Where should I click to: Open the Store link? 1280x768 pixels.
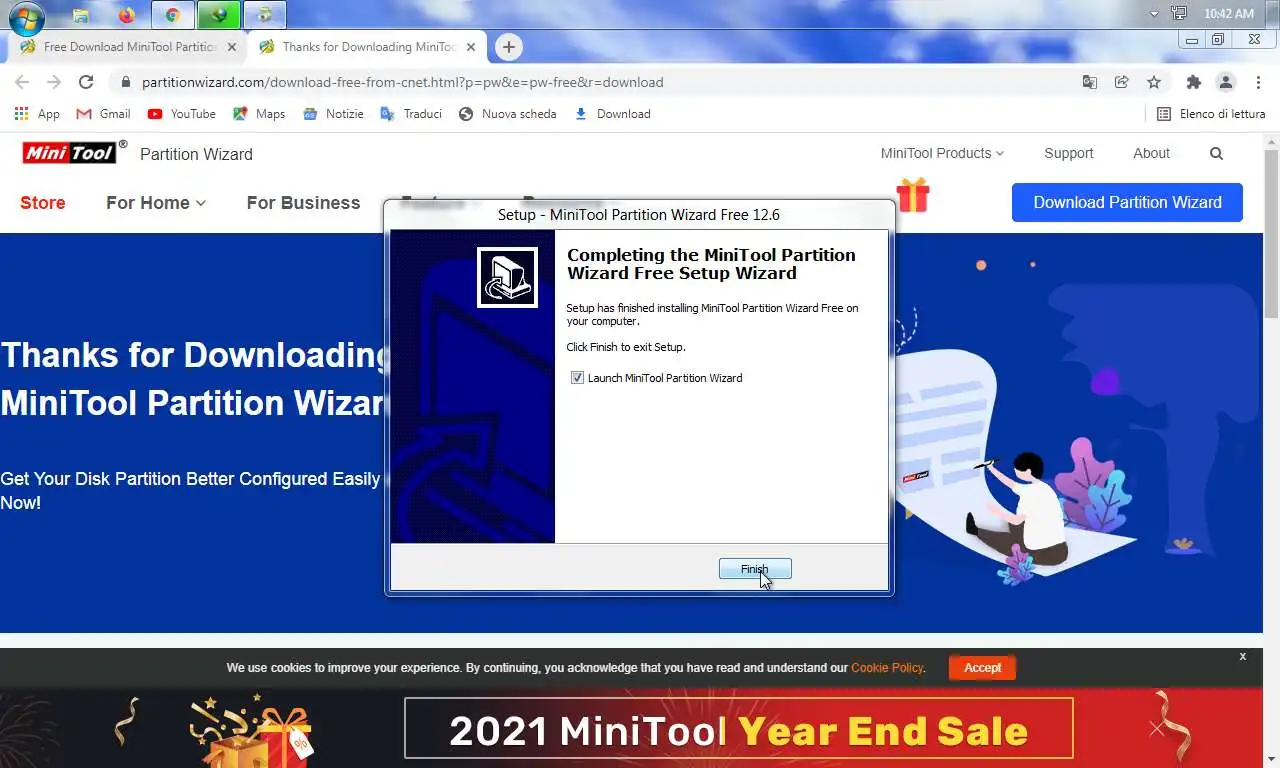43,202
